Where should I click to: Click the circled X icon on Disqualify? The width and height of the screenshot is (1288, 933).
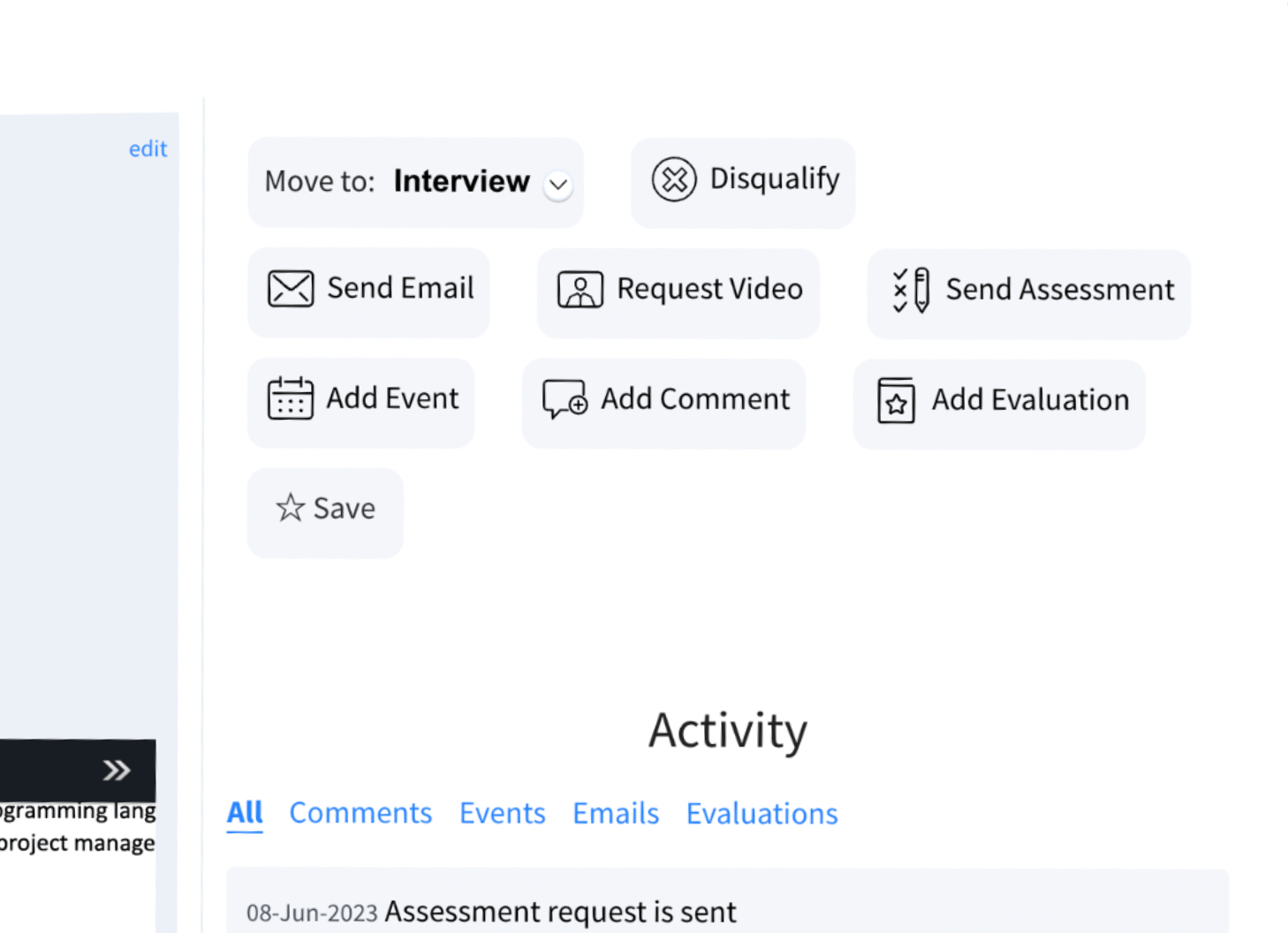click(672, 179)
